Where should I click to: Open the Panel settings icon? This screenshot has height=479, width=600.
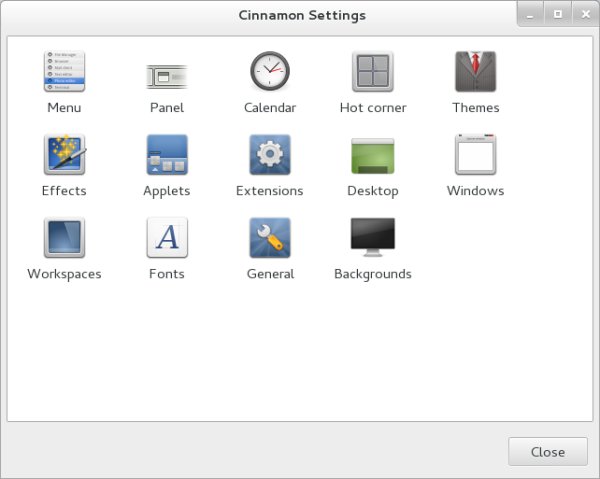(167, 77)
